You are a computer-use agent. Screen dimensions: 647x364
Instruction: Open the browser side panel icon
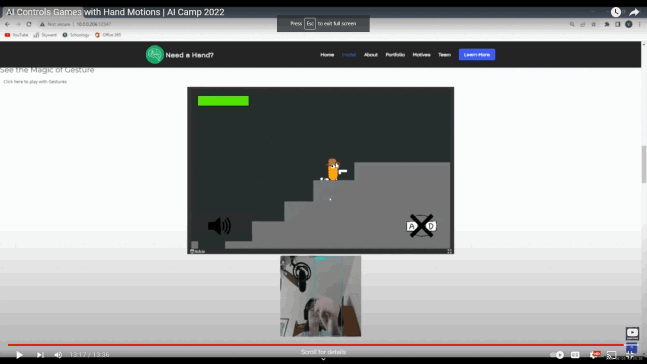[x=618, y=24]
